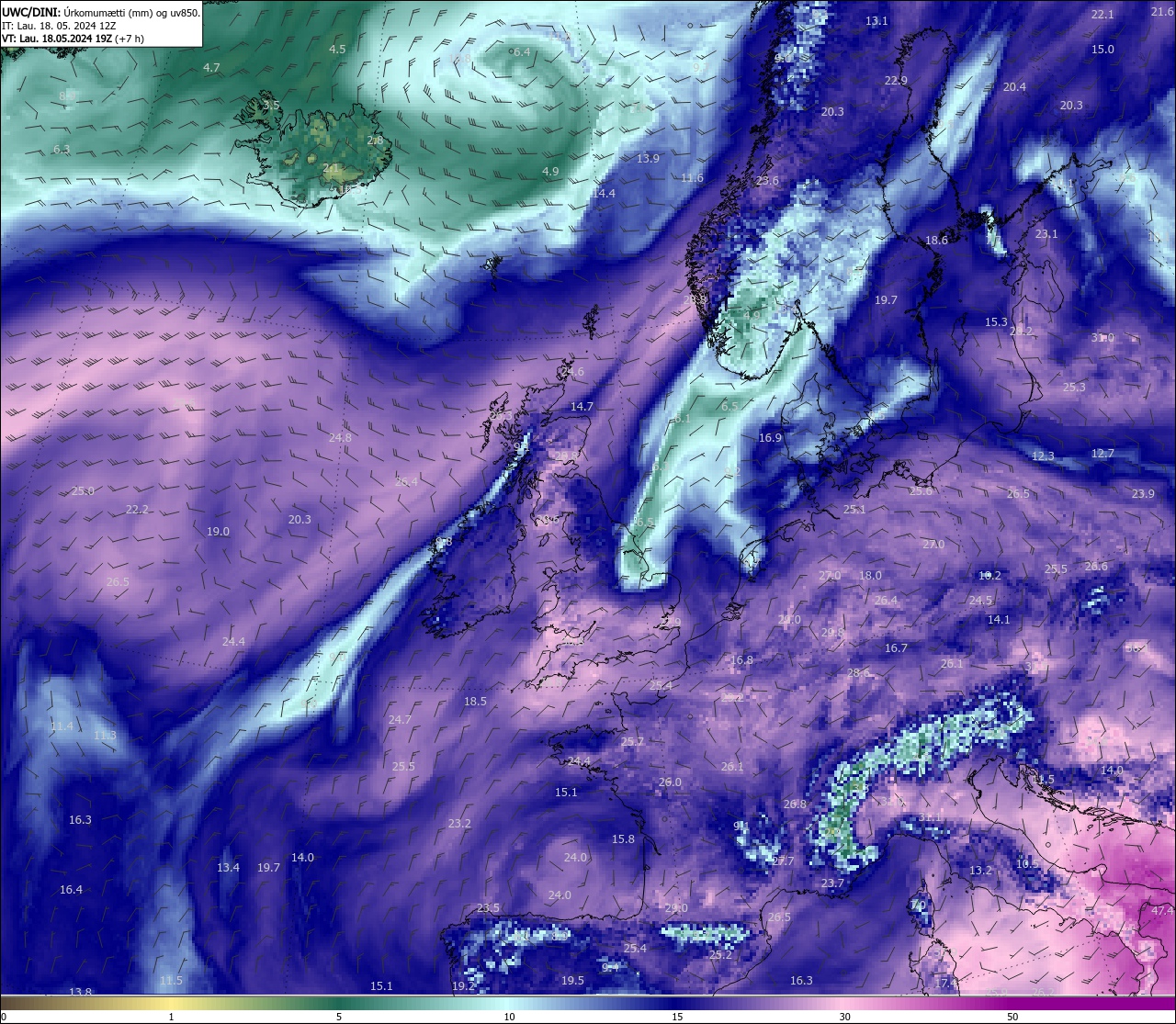Click the 25.1 map value

coord(854,510)
